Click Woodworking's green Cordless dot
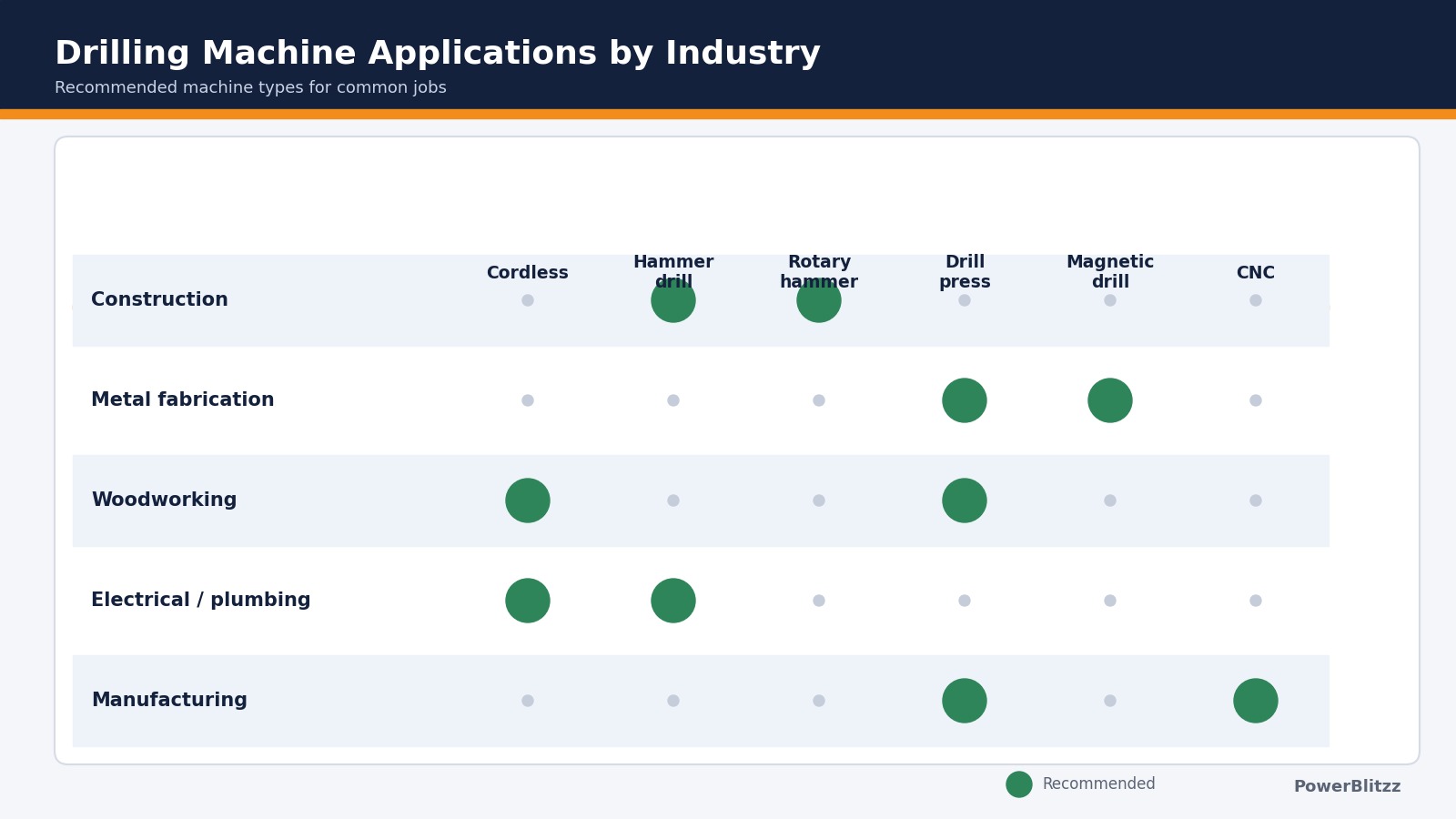 pos(528,500)
